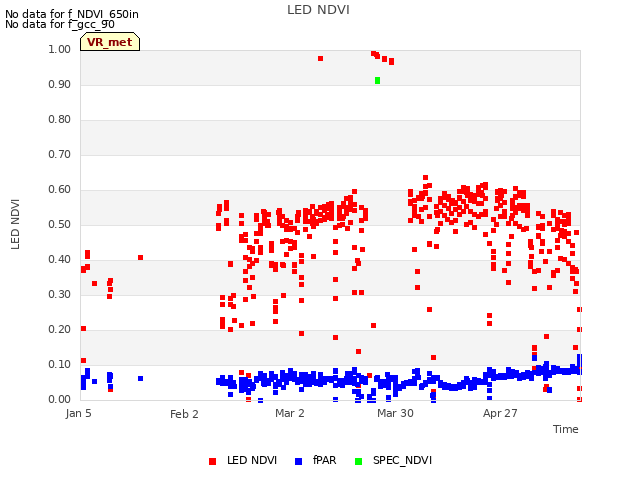The width and height of the screenshot is (640, 480).
Task: Click the blue fPAR legend swatch
Action: click(x=298, y=462)
